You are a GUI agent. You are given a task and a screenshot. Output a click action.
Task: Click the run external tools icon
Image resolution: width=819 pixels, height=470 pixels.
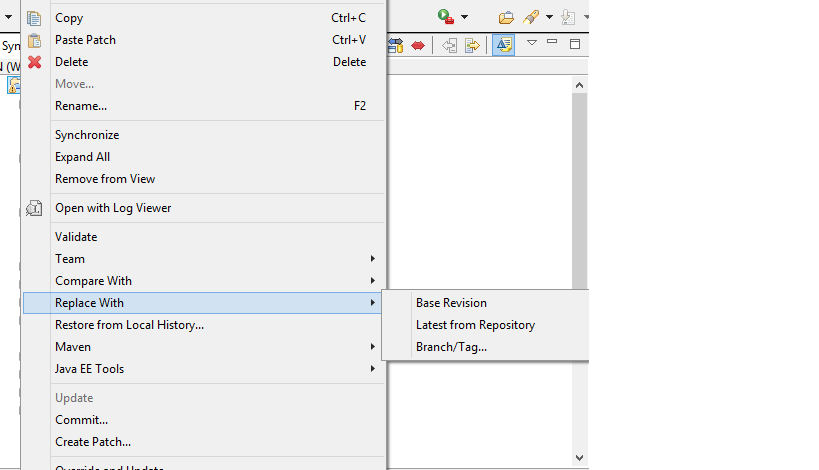[445, 17]
